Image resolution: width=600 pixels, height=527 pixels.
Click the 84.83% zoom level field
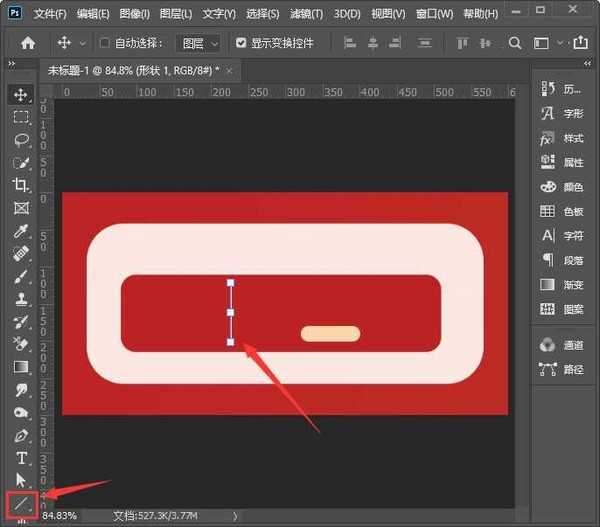click(x=60, y=516)
